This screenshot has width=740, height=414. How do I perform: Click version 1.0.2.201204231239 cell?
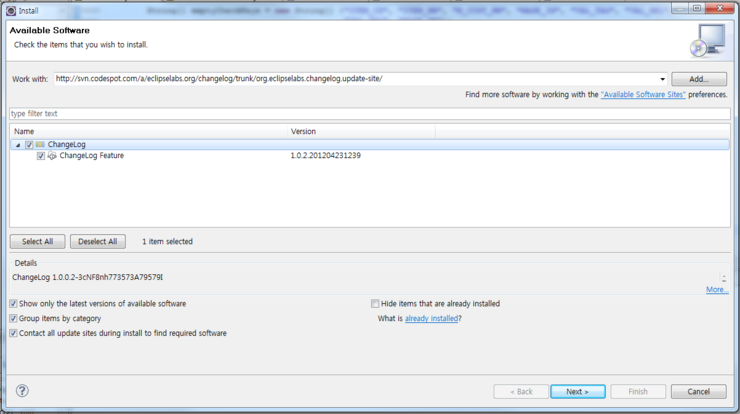(326, 155)
